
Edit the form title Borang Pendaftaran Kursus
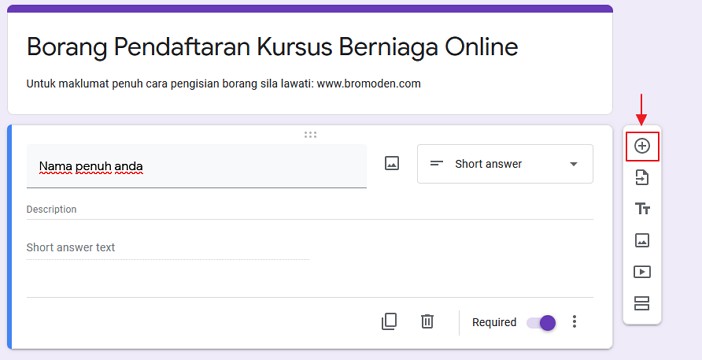272,47
